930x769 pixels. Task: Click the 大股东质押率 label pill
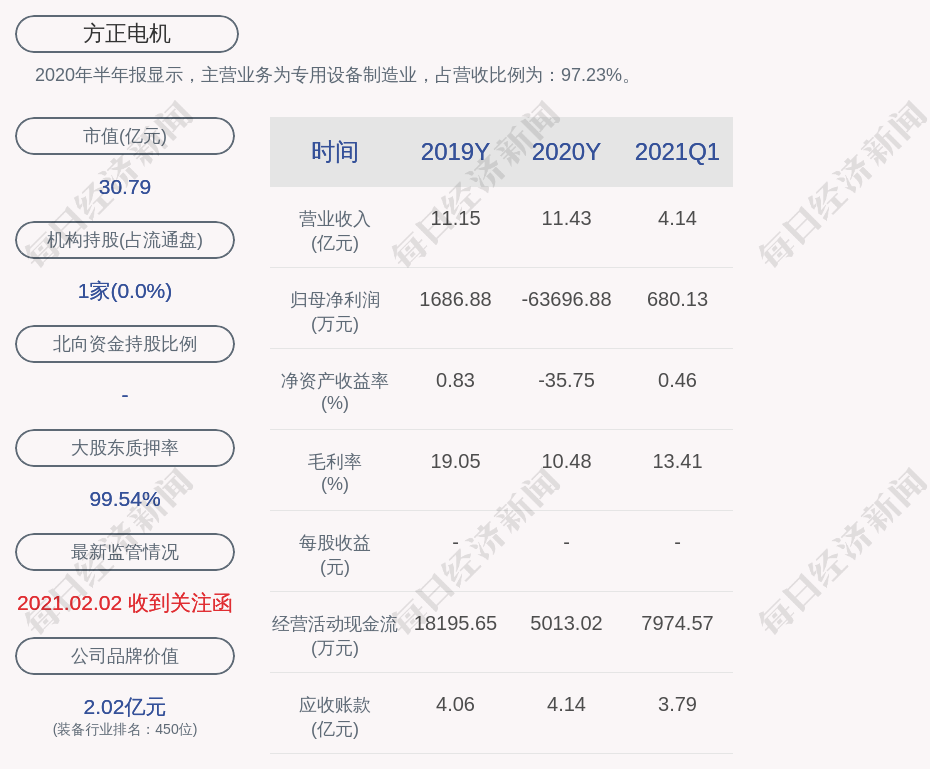[125, 448]
